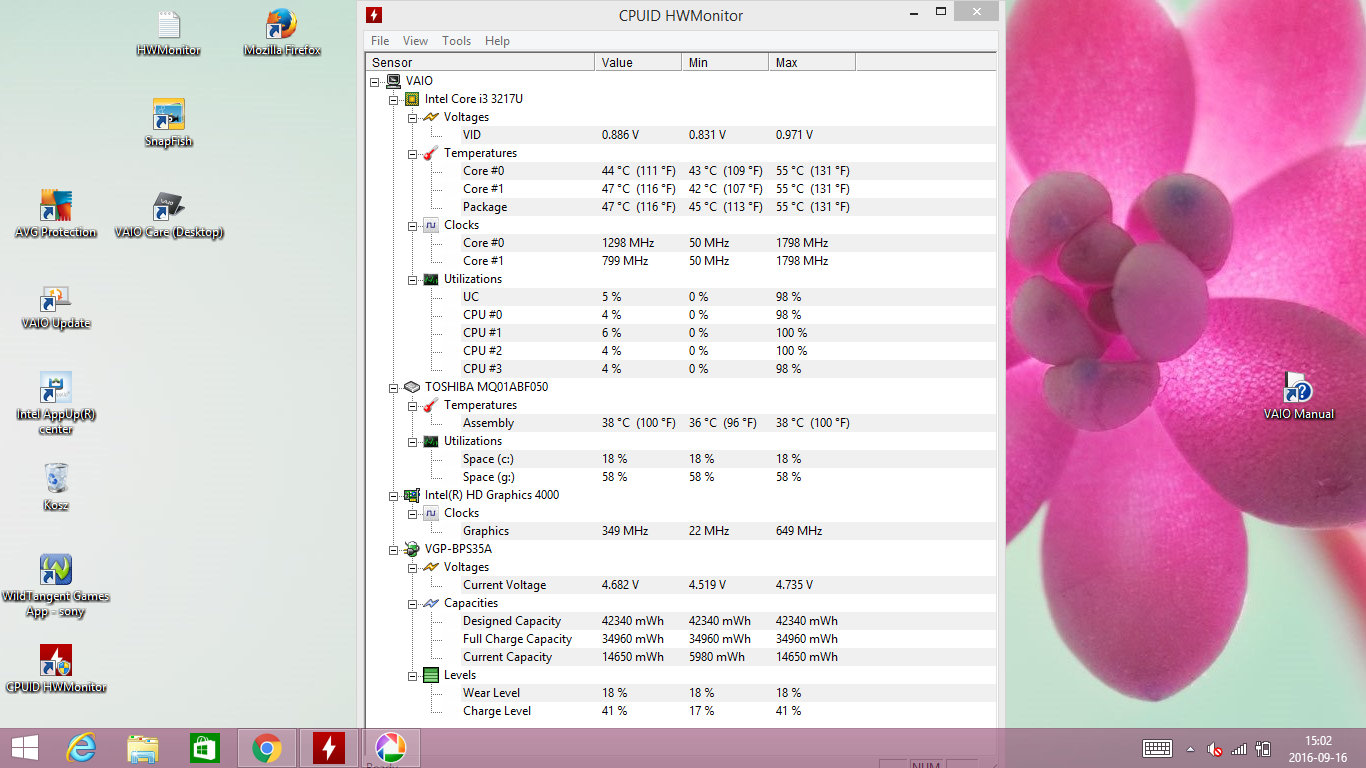The width and height of the screenshot is (1366, 768).
Task: Click the Min column header
Action: click(725, 62)
